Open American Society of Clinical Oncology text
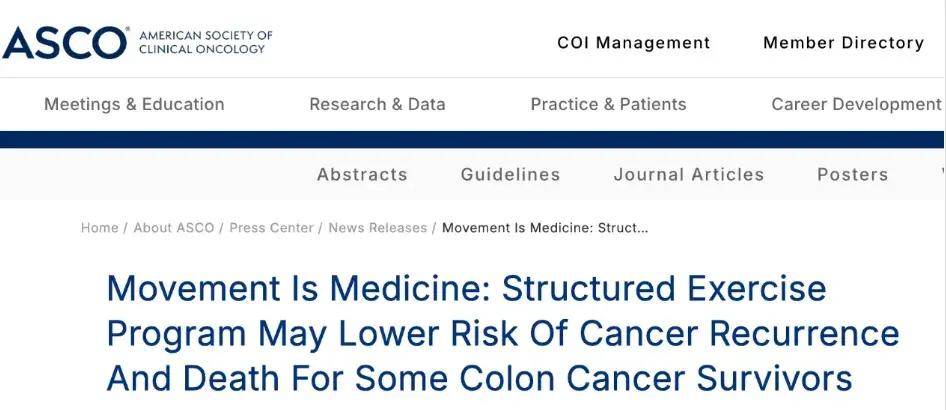 click(206, 42)
